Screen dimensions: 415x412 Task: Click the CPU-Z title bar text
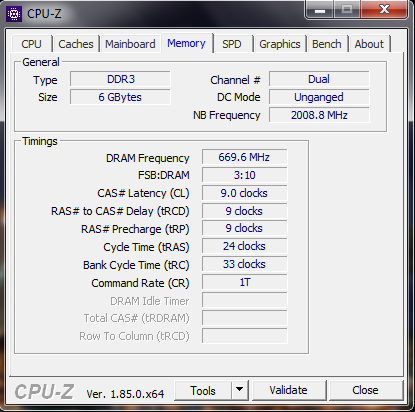coord(44,14)
